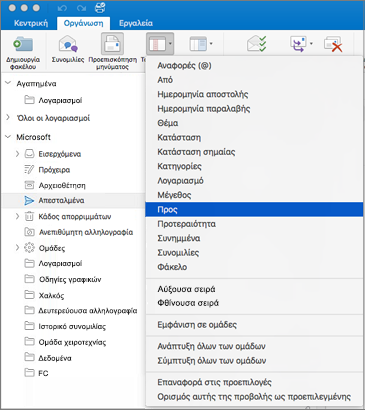Open the Arrange By button's dropdown arrow
The image size is (365, 410).
(170, 44)
